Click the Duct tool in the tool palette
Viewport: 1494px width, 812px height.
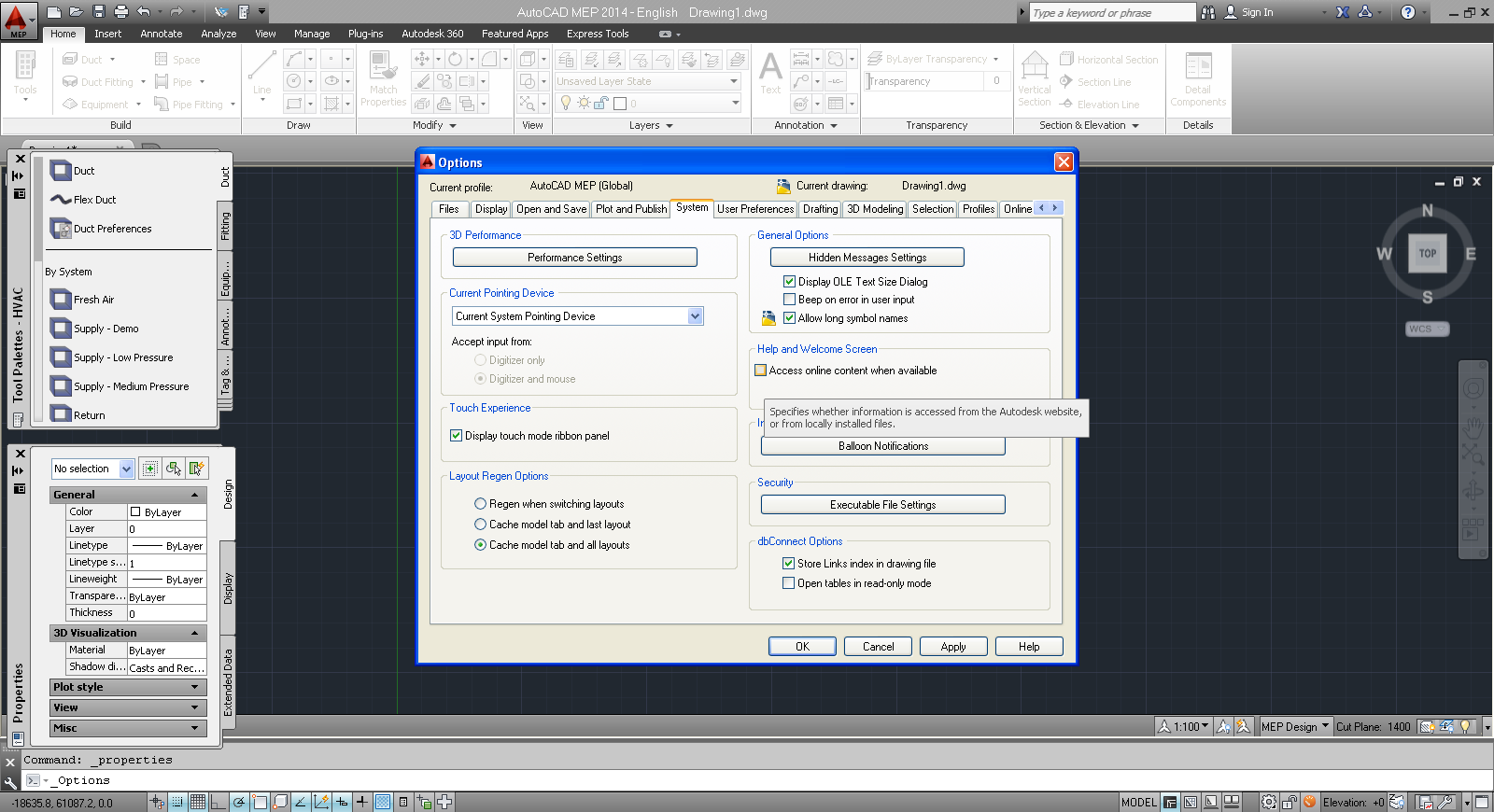point(73,171)
